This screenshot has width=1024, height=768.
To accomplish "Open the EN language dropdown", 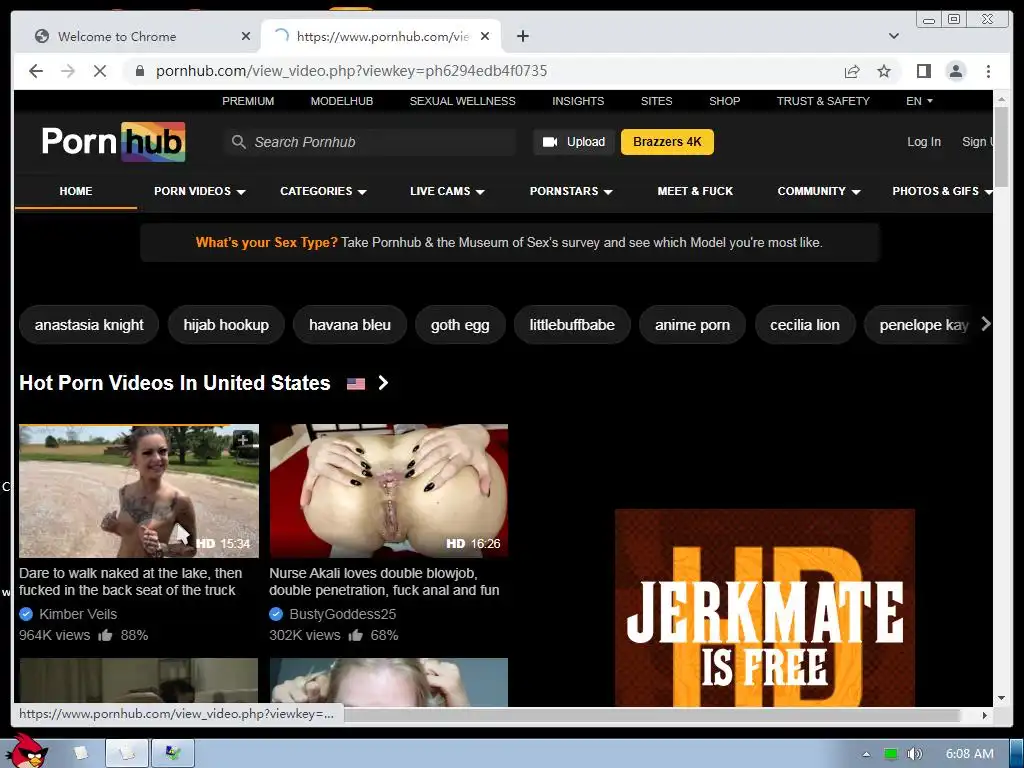I will pos(919,101).
